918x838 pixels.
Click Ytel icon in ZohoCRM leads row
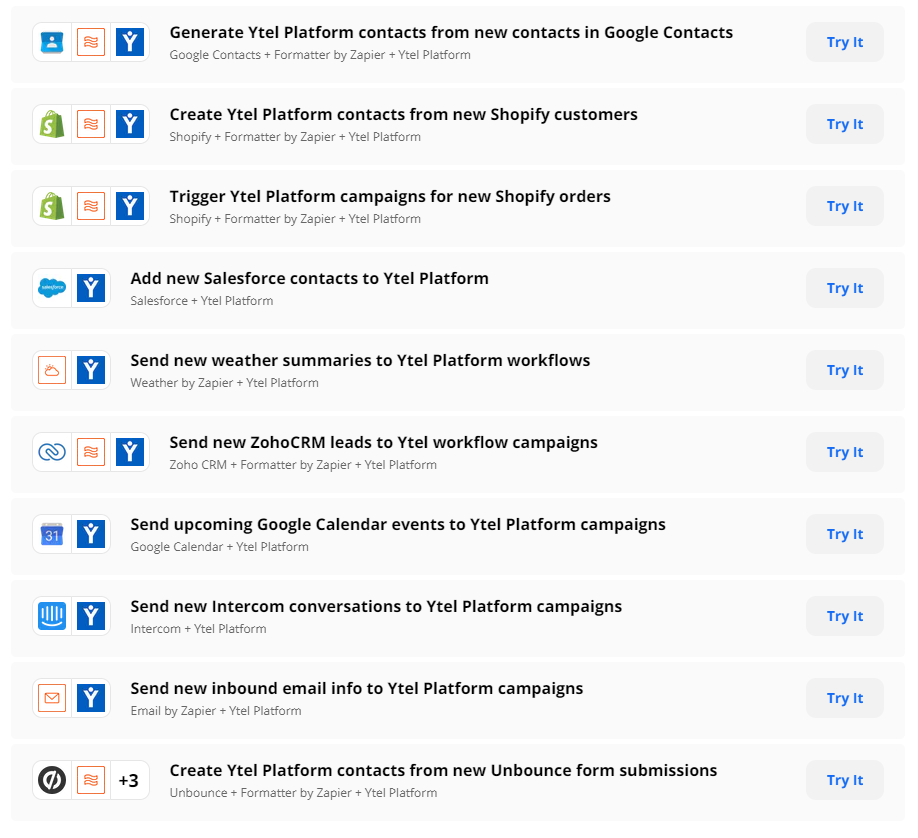click(130, 452)
